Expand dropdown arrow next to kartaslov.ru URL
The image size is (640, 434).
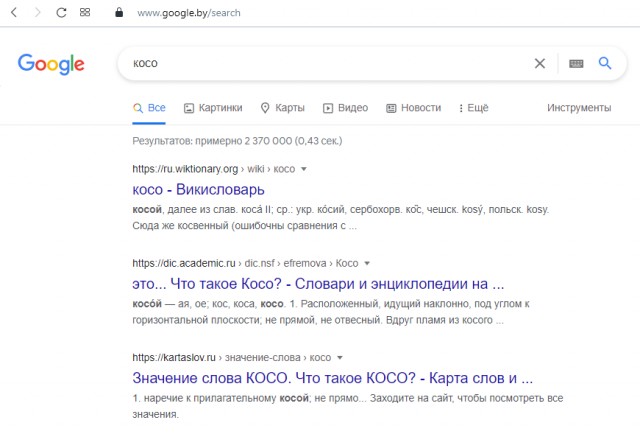(x=340, y=358)
